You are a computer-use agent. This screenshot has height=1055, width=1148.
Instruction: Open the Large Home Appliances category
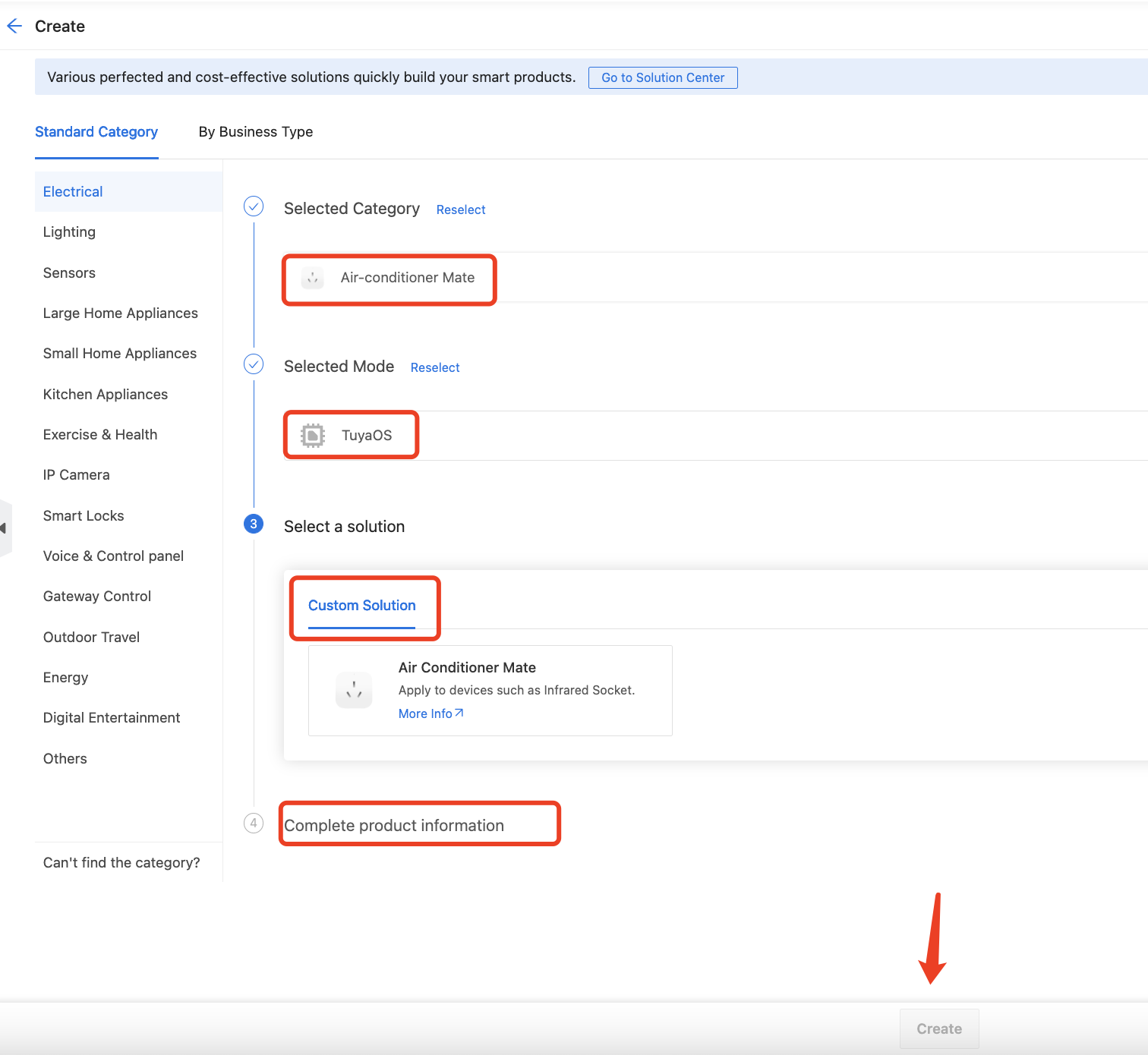[128, 313]
